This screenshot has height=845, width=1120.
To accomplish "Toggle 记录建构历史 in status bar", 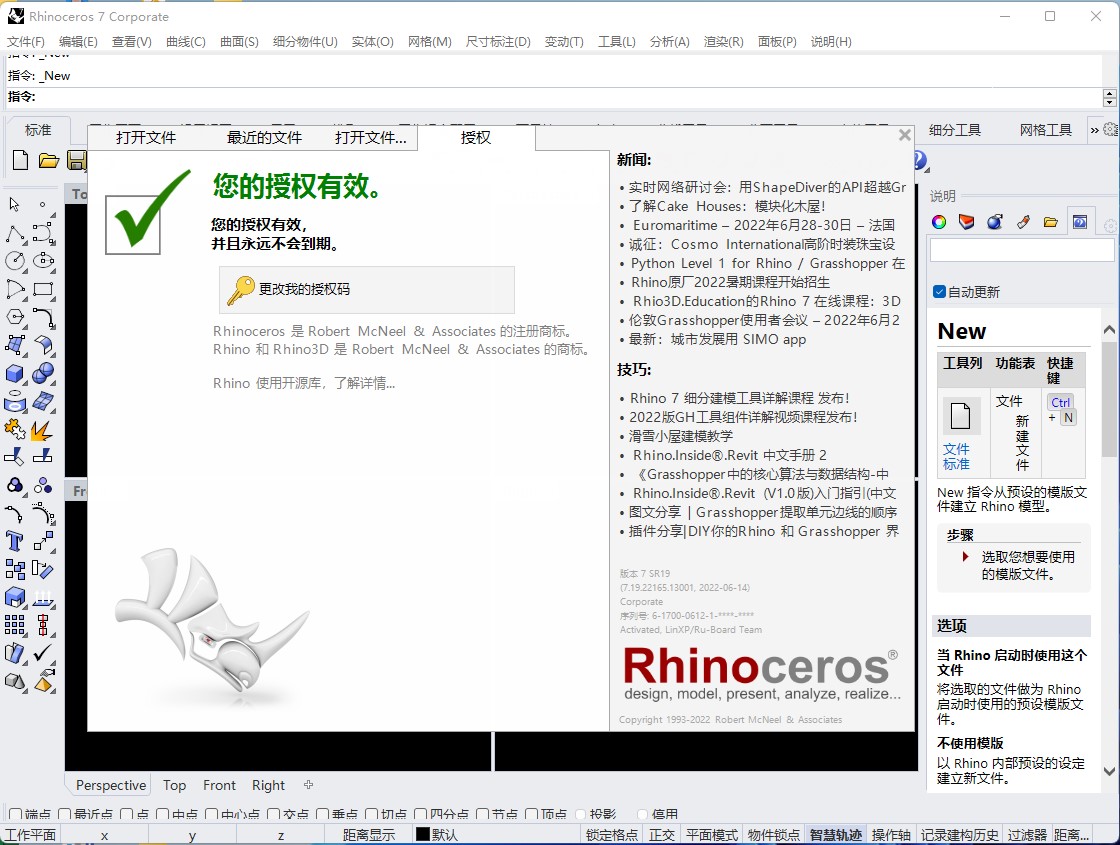I will pos(959,835).
